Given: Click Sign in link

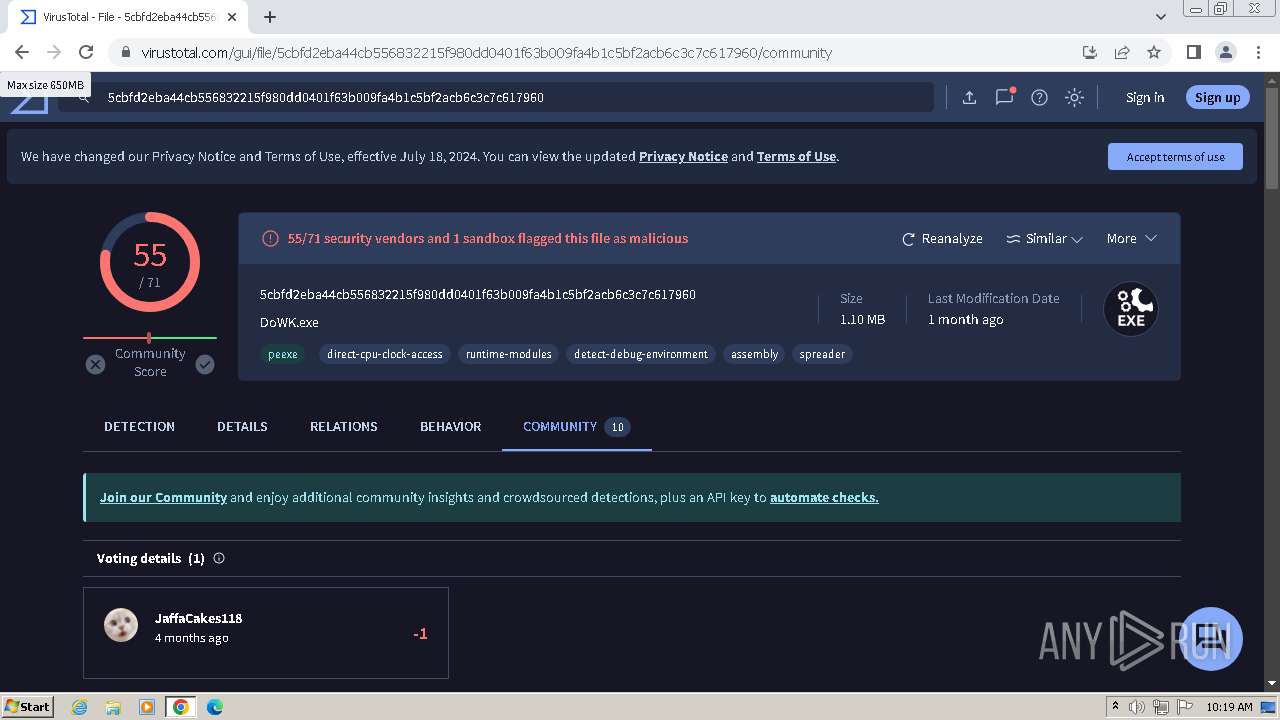Looking at the screenshot, I should [x=1145, y=97].
